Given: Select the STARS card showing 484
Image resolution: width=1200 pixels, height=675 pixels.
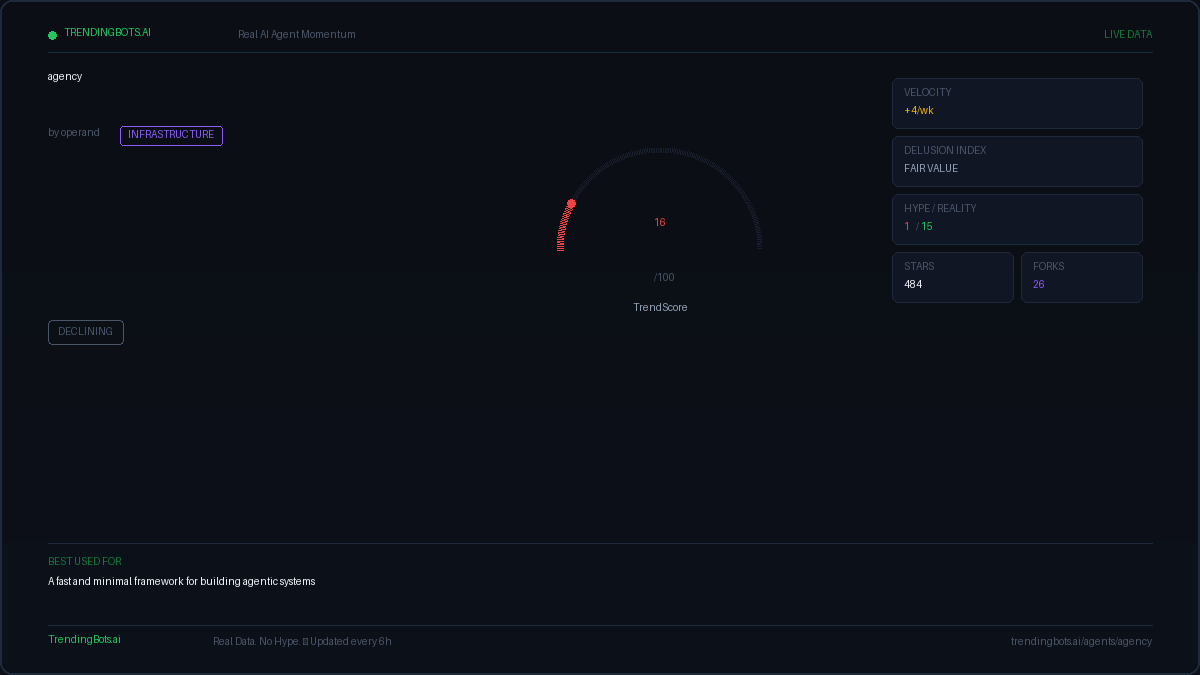Looking at the screenshot, I should [x=953, y=277].
